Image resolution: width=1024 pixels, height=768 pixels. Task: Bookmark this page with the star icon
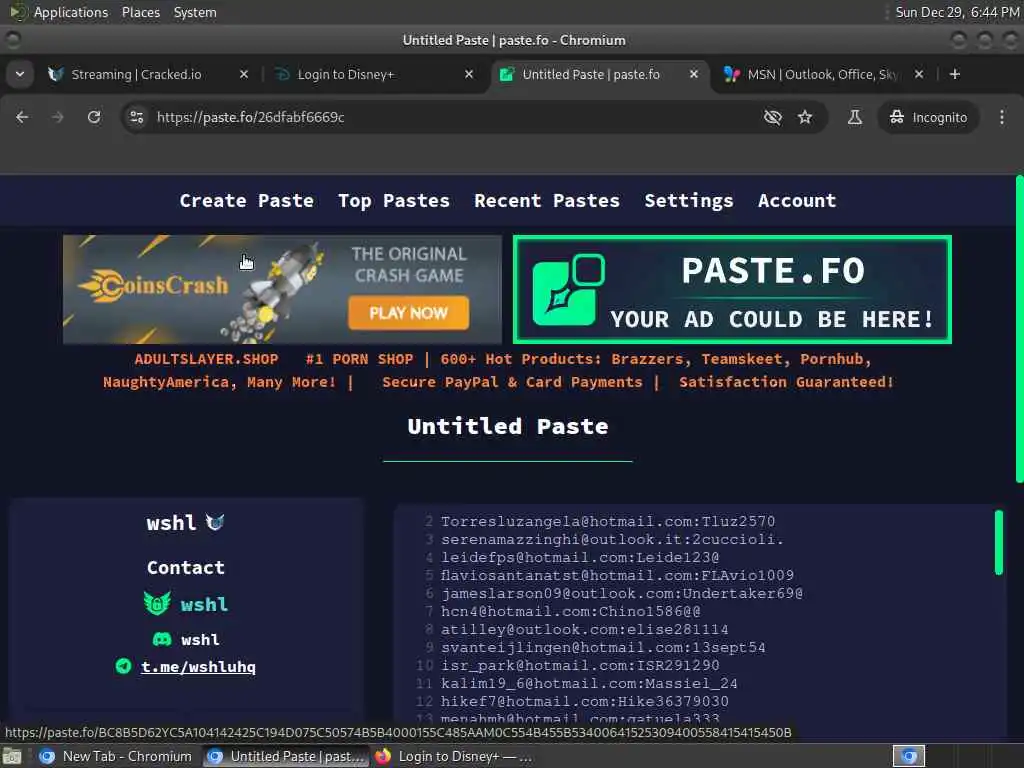pyautogui.click(x=805, y=117)
